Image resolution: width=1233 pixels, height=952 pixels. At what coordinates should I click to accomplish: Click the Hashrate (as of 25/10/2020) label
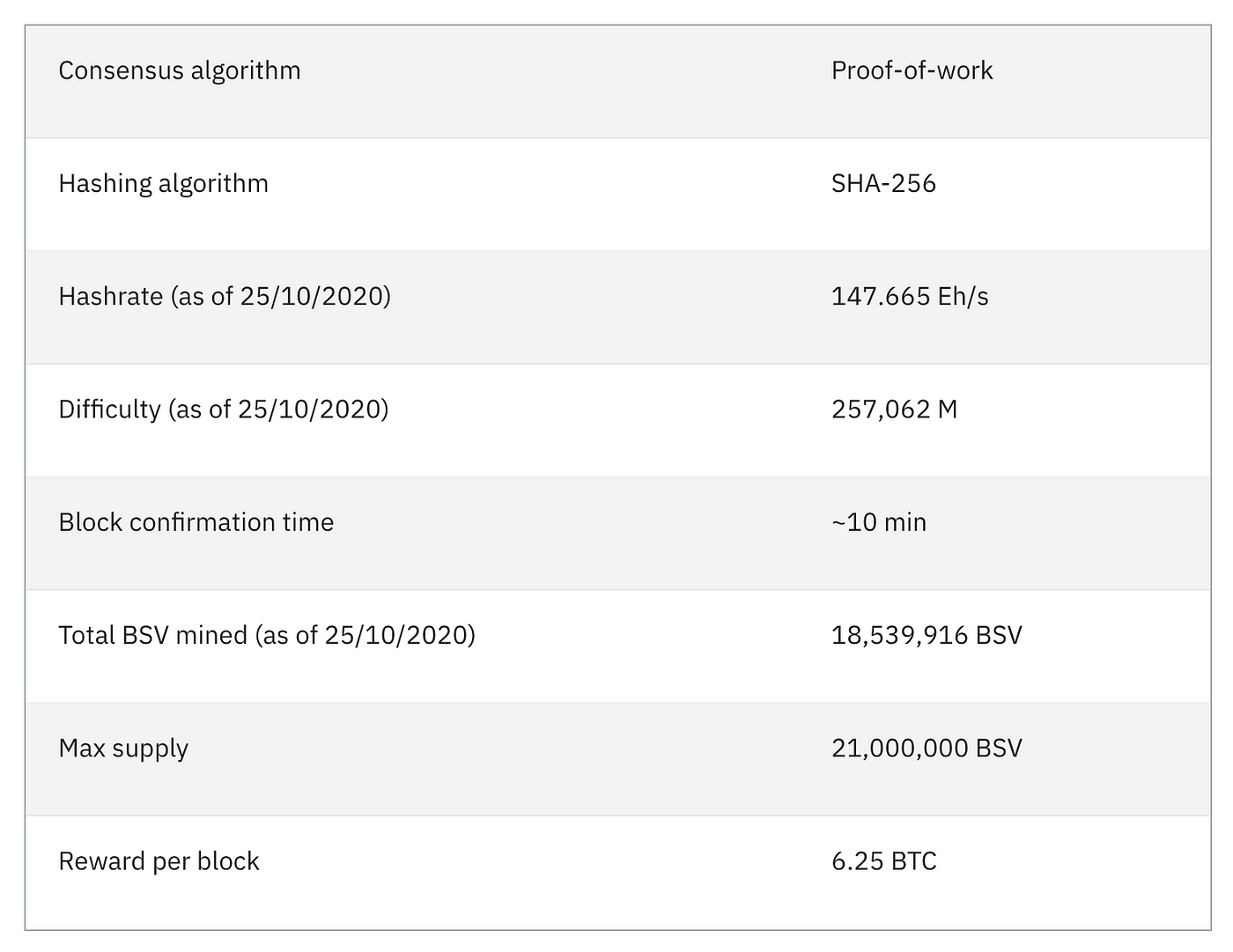pyautogui.click(x=225, y=296)
